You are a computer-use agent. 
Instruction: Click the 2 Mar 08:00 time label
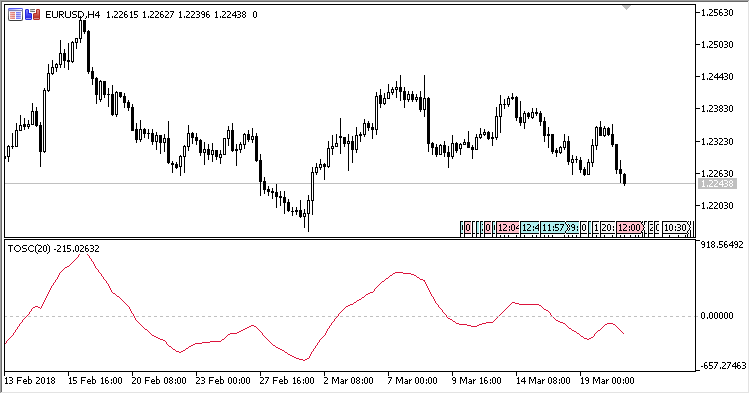click(349, 381)
